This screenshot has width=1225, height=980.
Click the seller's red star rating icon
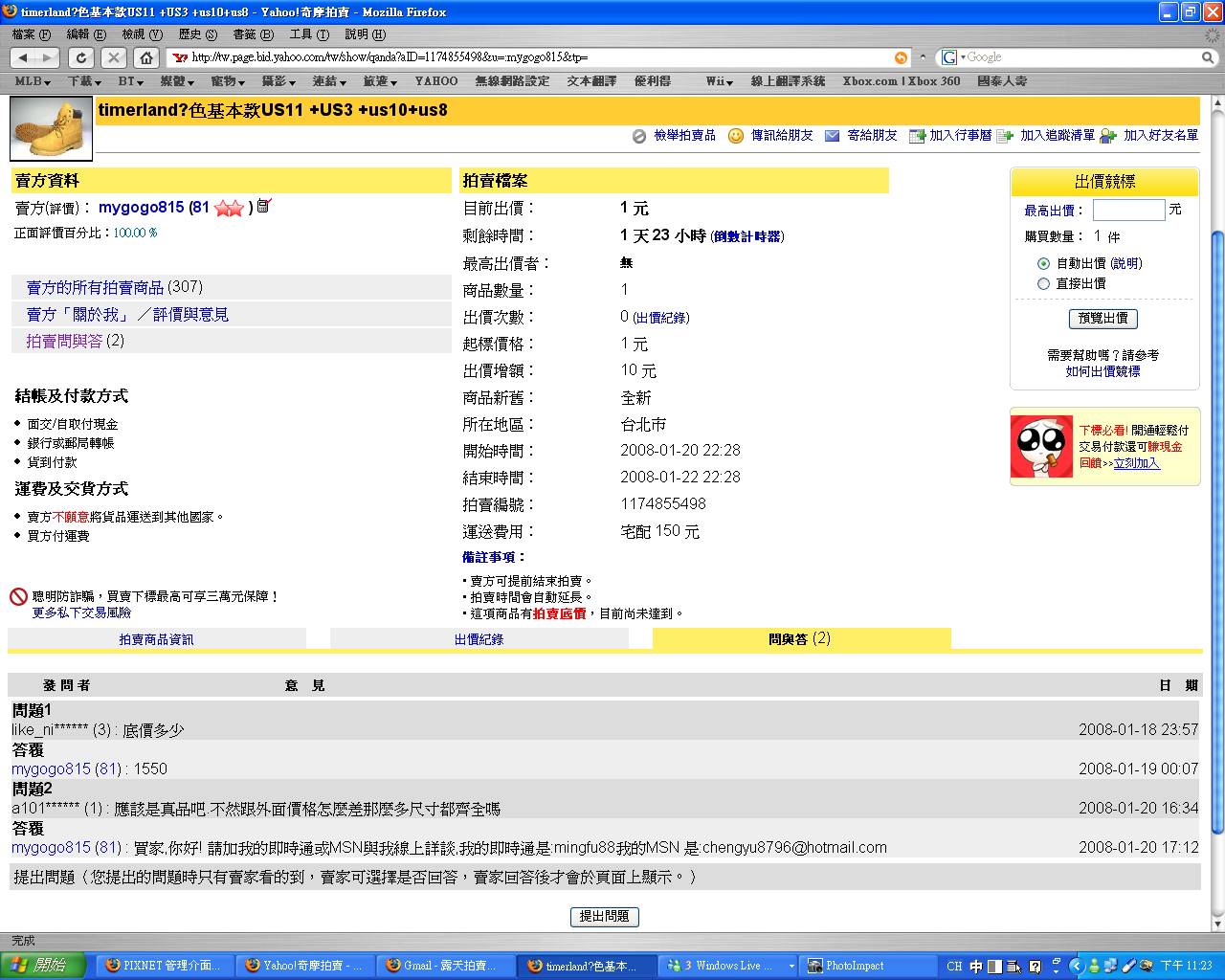[229, 208]
